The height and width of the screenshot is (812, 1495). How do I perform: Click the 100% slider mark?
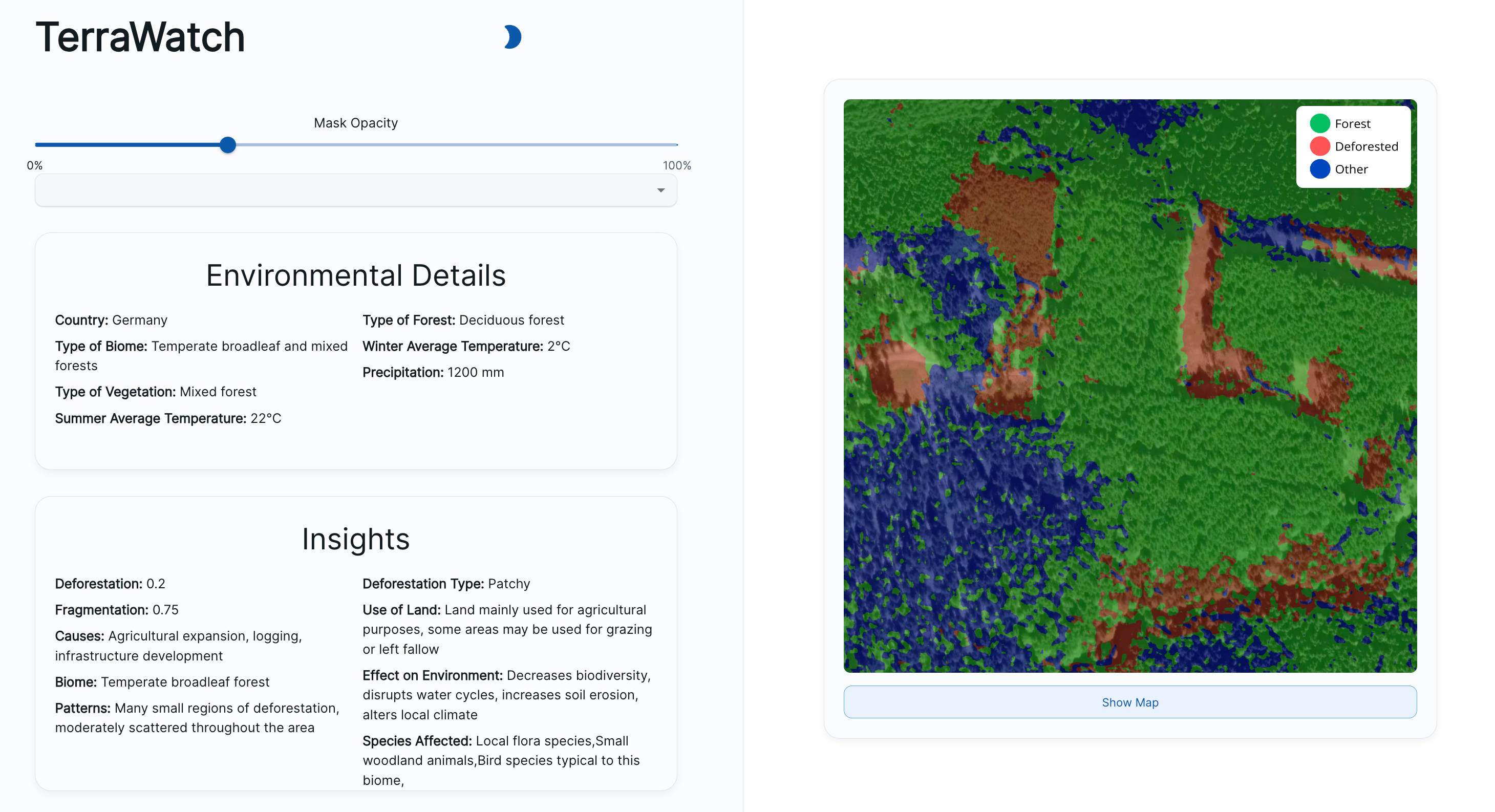677,165
